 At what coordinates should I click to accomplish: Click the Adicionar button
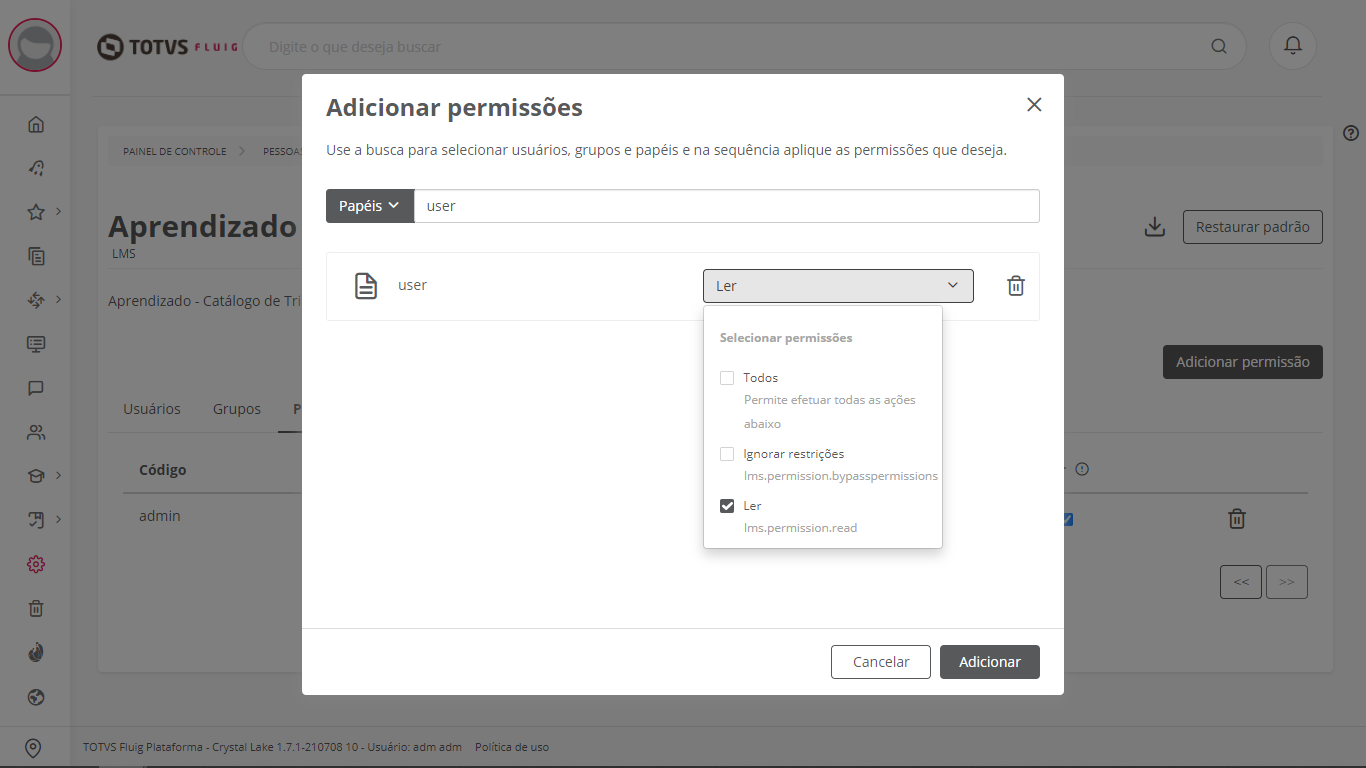pyautogui.click(x=990, y=662)
